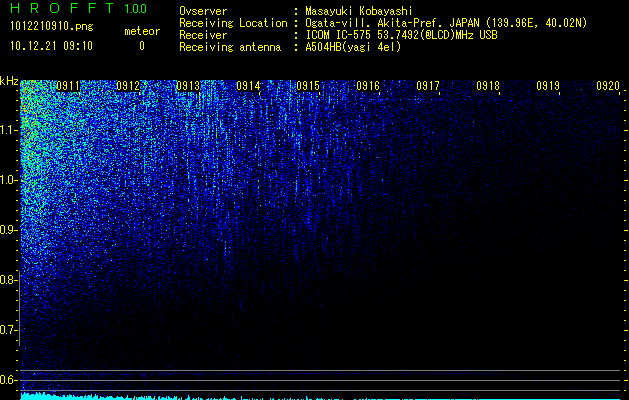This screenshot has height=400, width=629.
Task: Click the meteor label
Action: click(x=142, y=31)
